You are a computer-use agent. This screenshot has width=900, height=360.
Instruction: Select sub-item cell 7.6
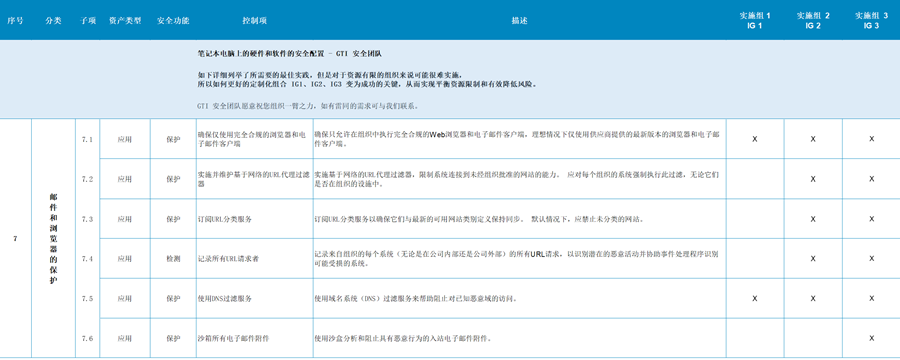[87, 338]
